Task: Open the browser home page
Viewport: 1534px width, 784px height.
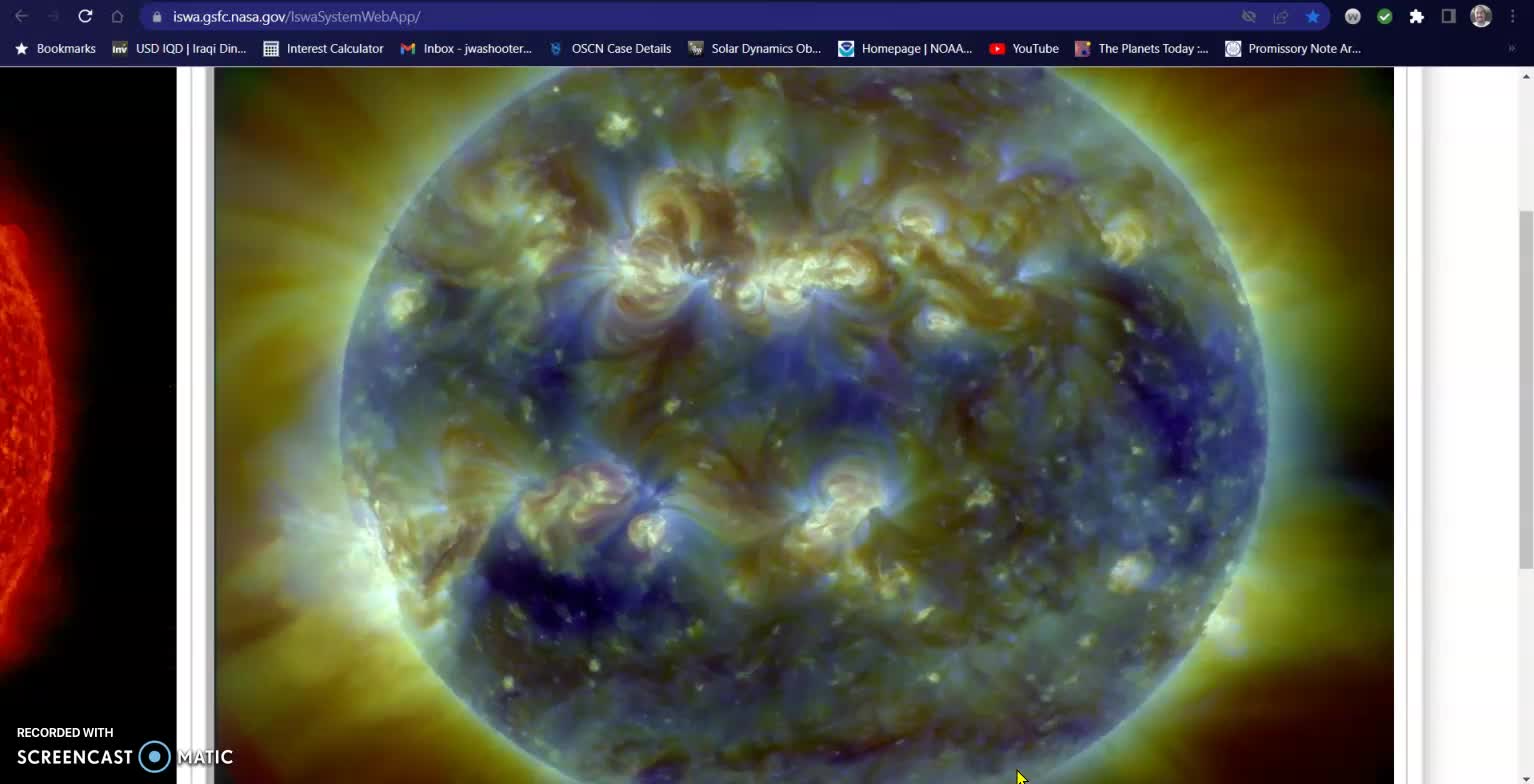Action: 117,16
